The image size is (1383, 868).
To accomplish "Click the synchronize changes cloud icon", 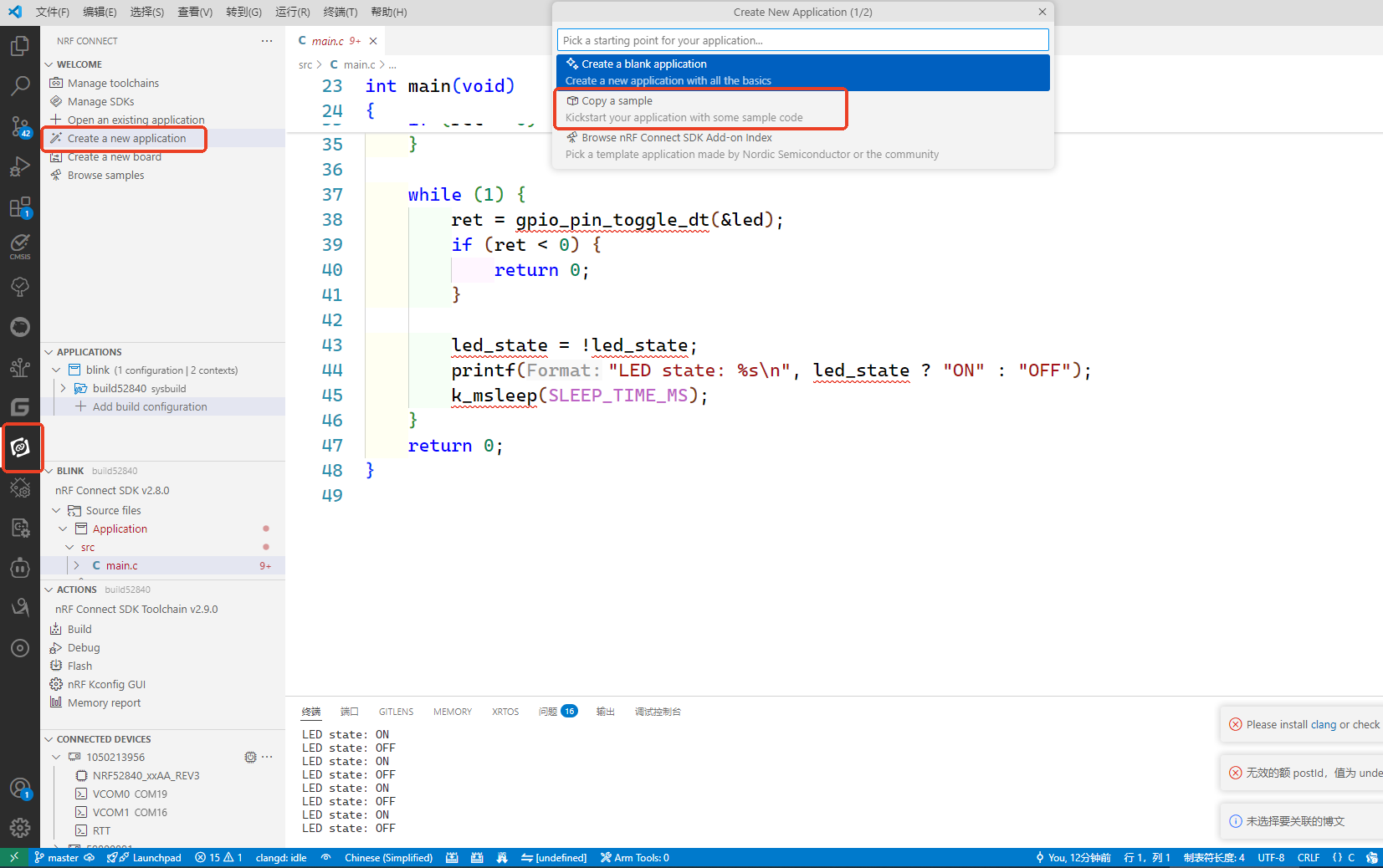I will tap(90, 857).
